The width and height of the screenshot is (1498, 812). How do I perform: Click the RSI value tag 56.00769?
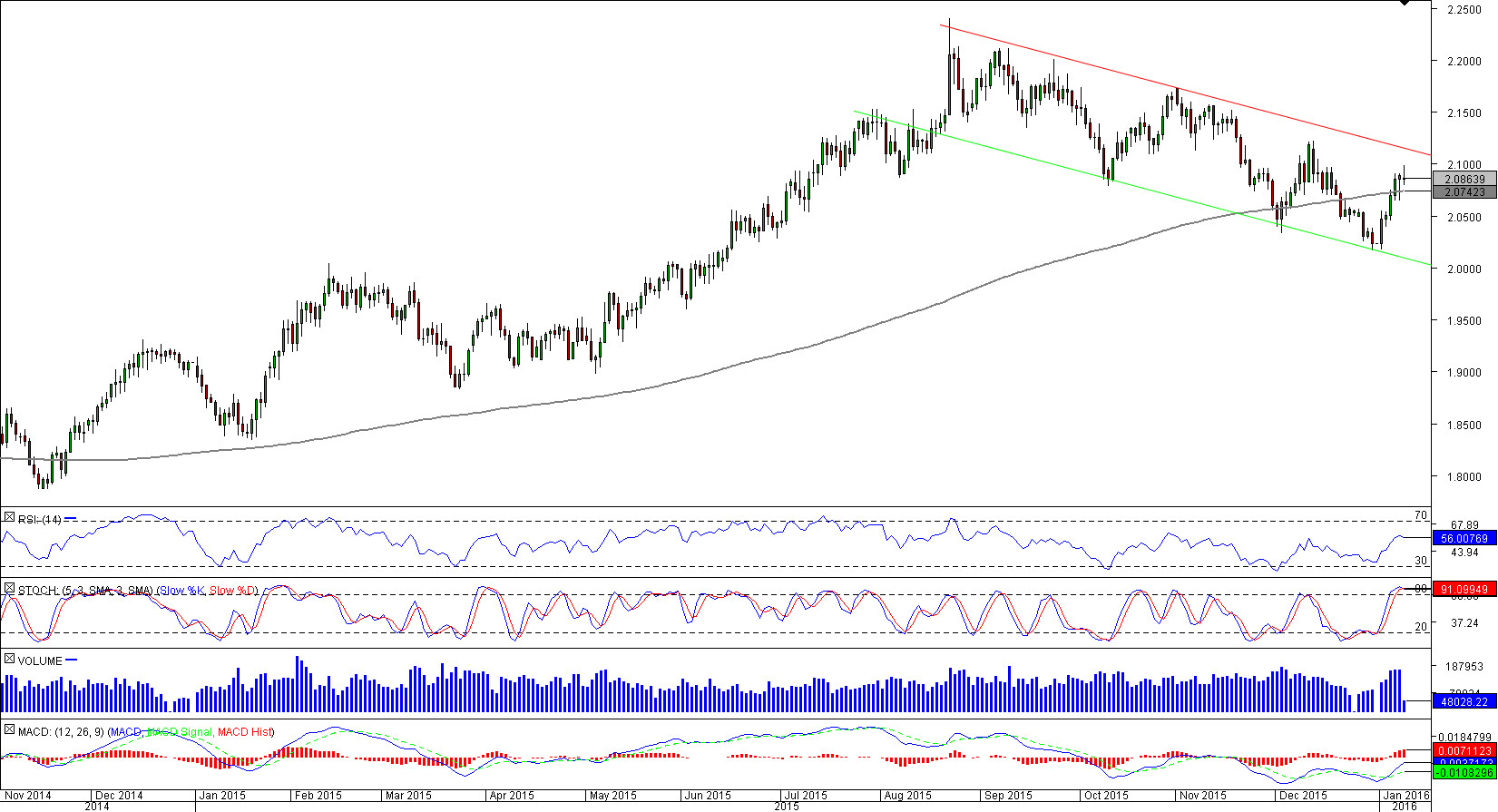pos(1464,539)
